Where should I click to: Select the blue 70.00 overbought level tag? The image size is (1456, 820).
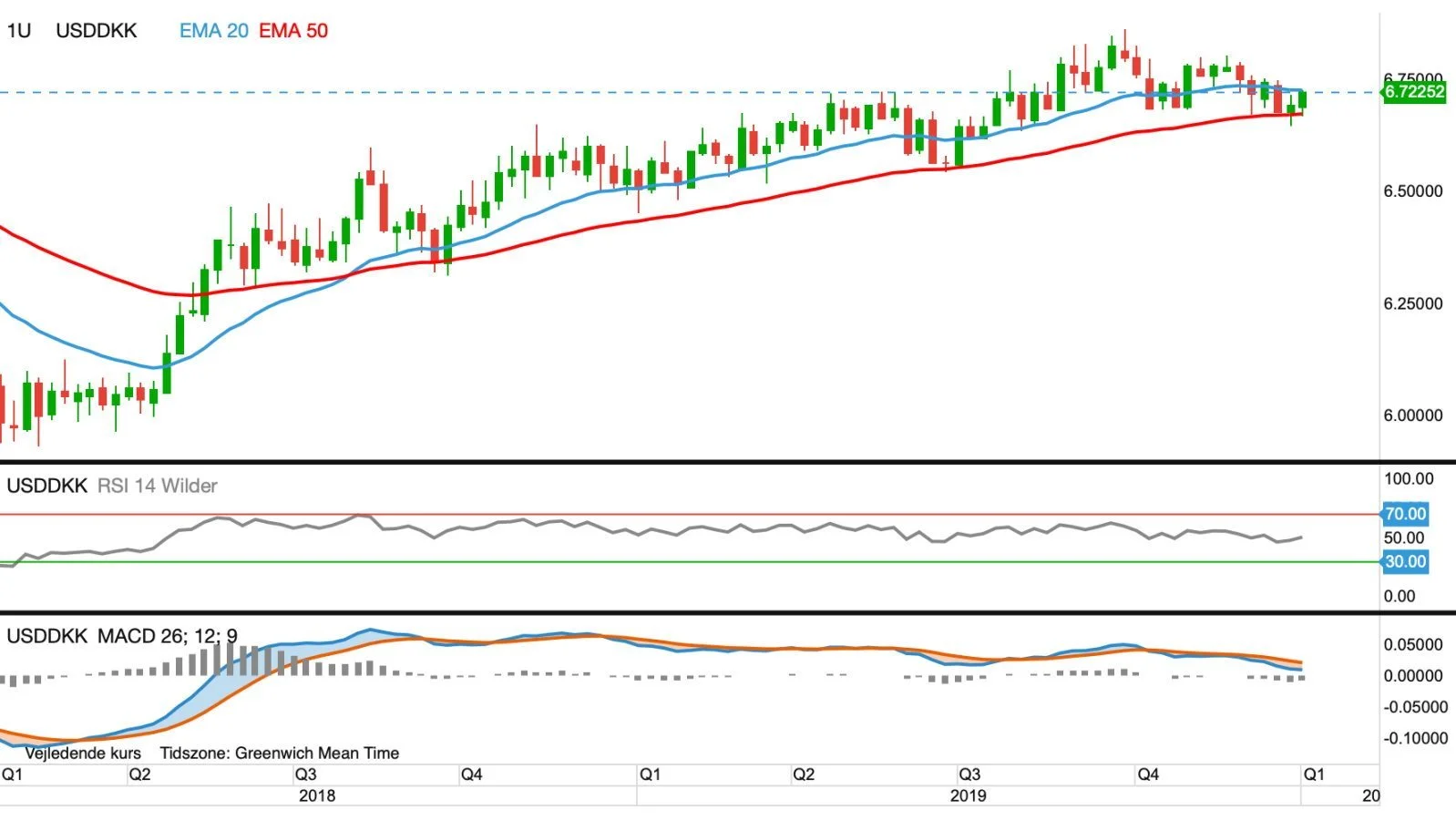coord(1405,514)
